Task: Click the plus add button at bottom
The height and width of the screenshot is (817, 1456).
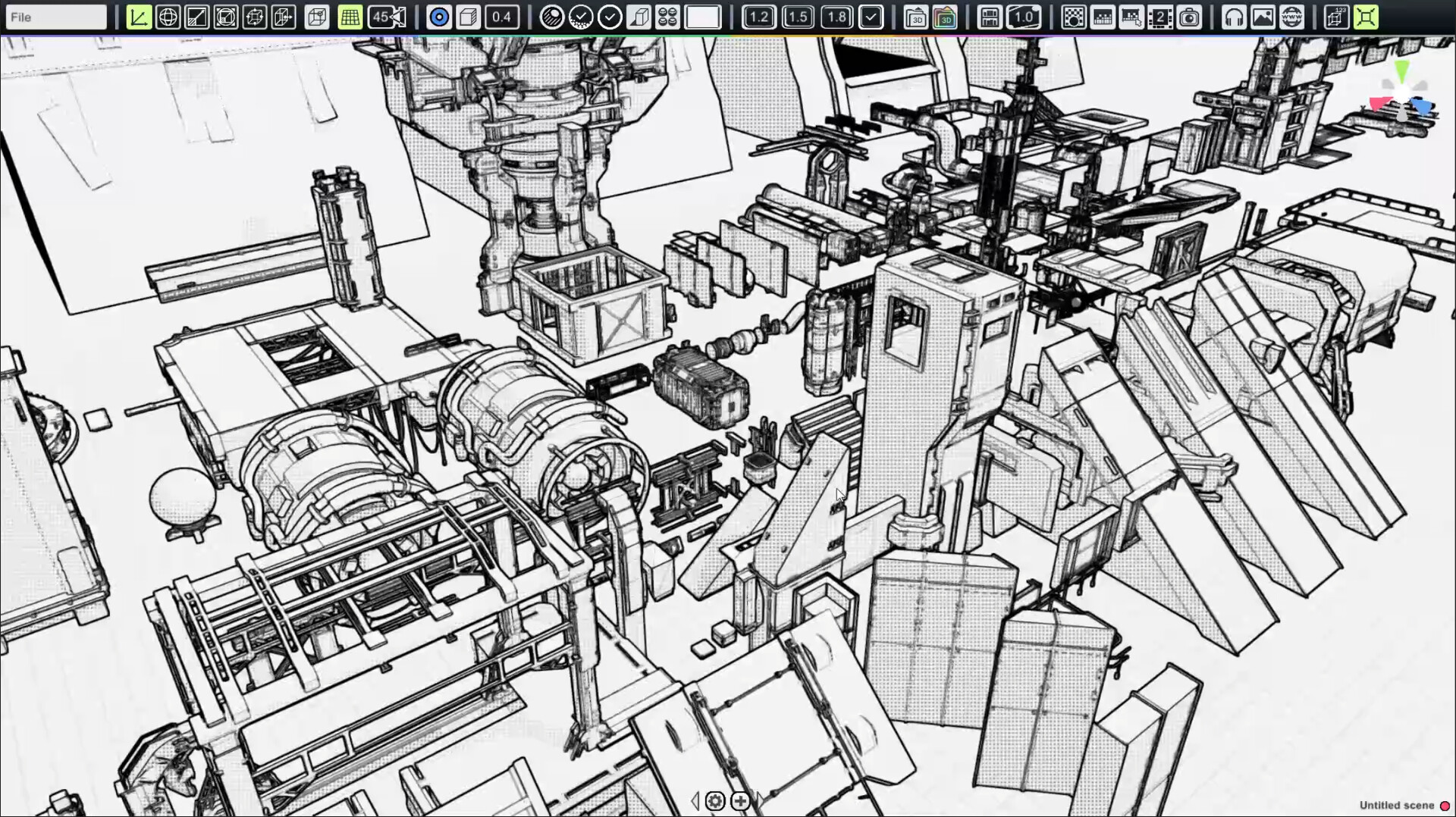Action: pyautogui.click(x=740, y=800)
